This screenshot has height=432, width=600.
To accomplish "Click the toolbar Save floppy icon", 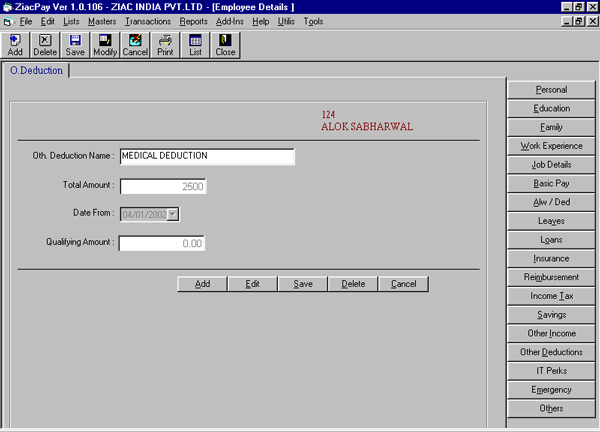I will [75, 45].
